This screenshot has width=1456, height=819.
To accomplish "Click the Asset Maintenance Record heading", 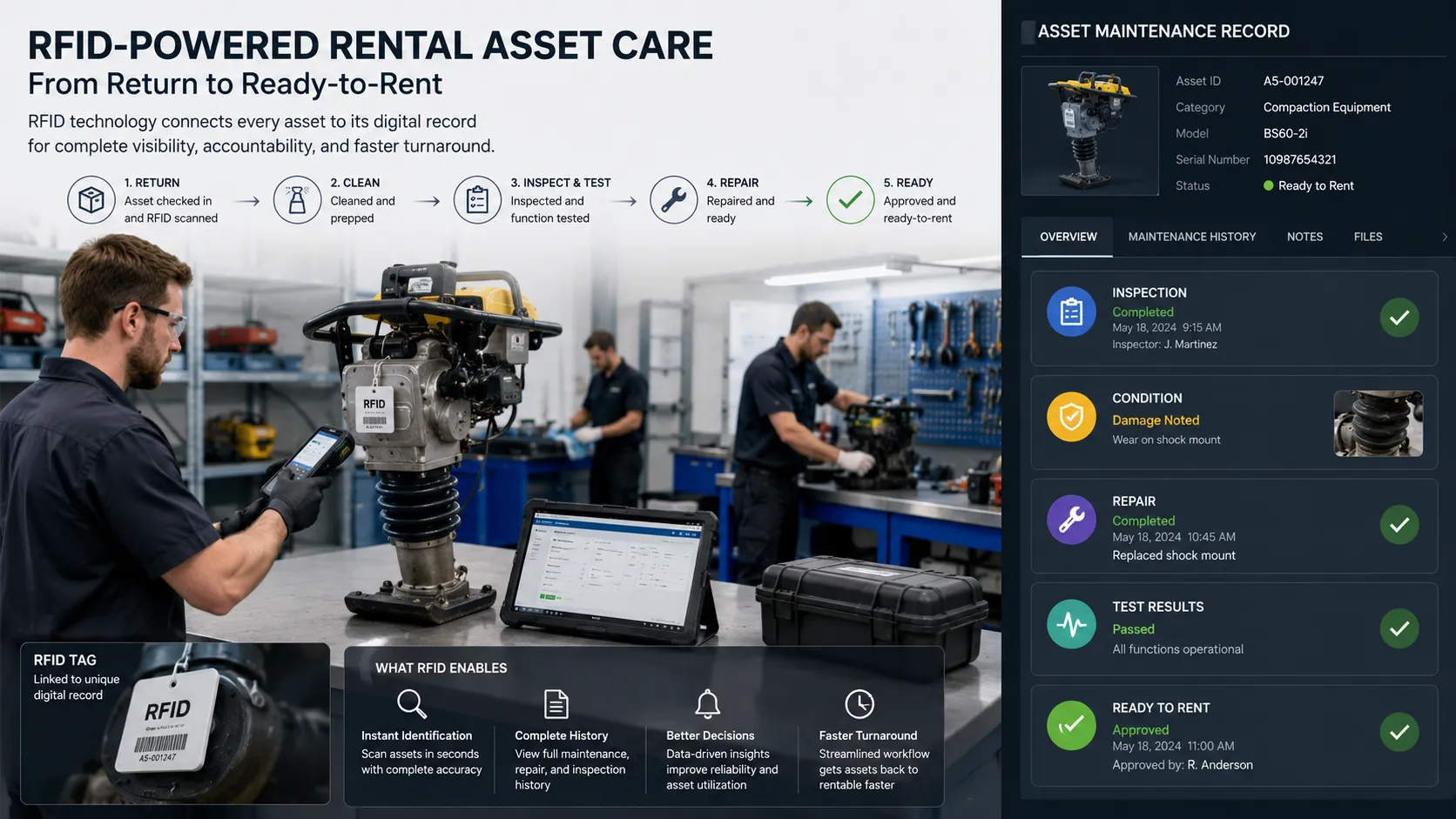I will 1163,31.
